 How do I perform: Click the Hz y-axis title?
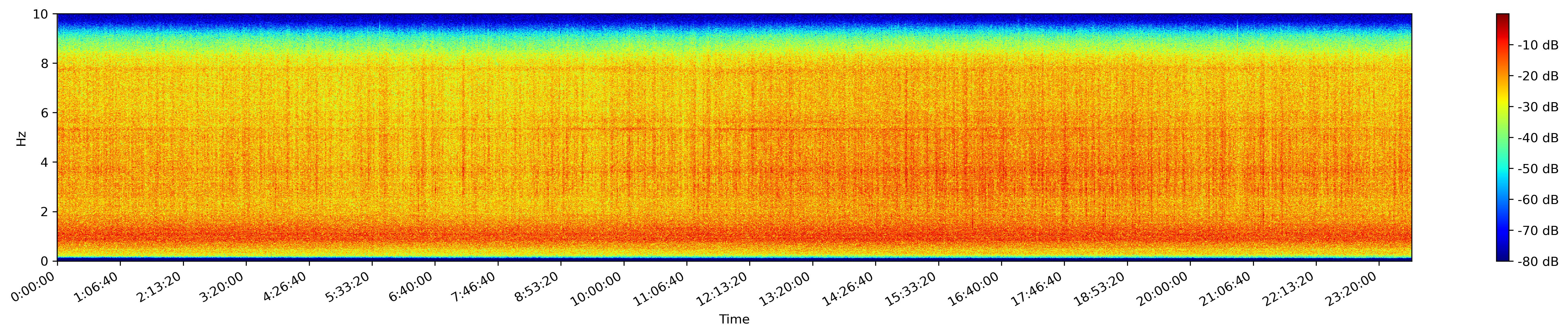coord(22,138)
